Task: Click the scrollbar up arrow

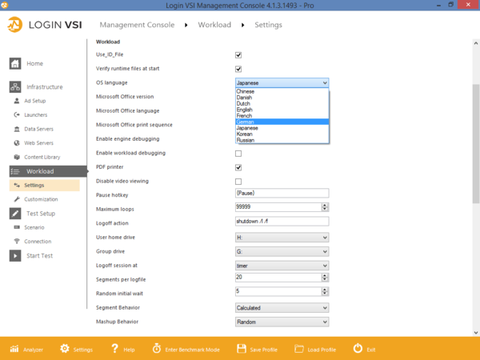Action: (x=476, y=43)
